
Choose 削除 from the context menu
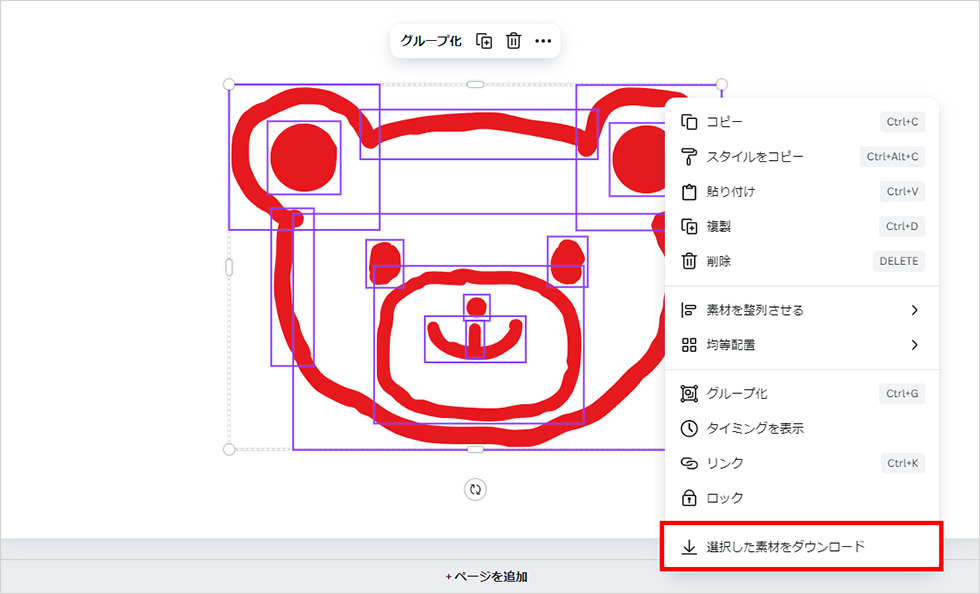[802, 261]
